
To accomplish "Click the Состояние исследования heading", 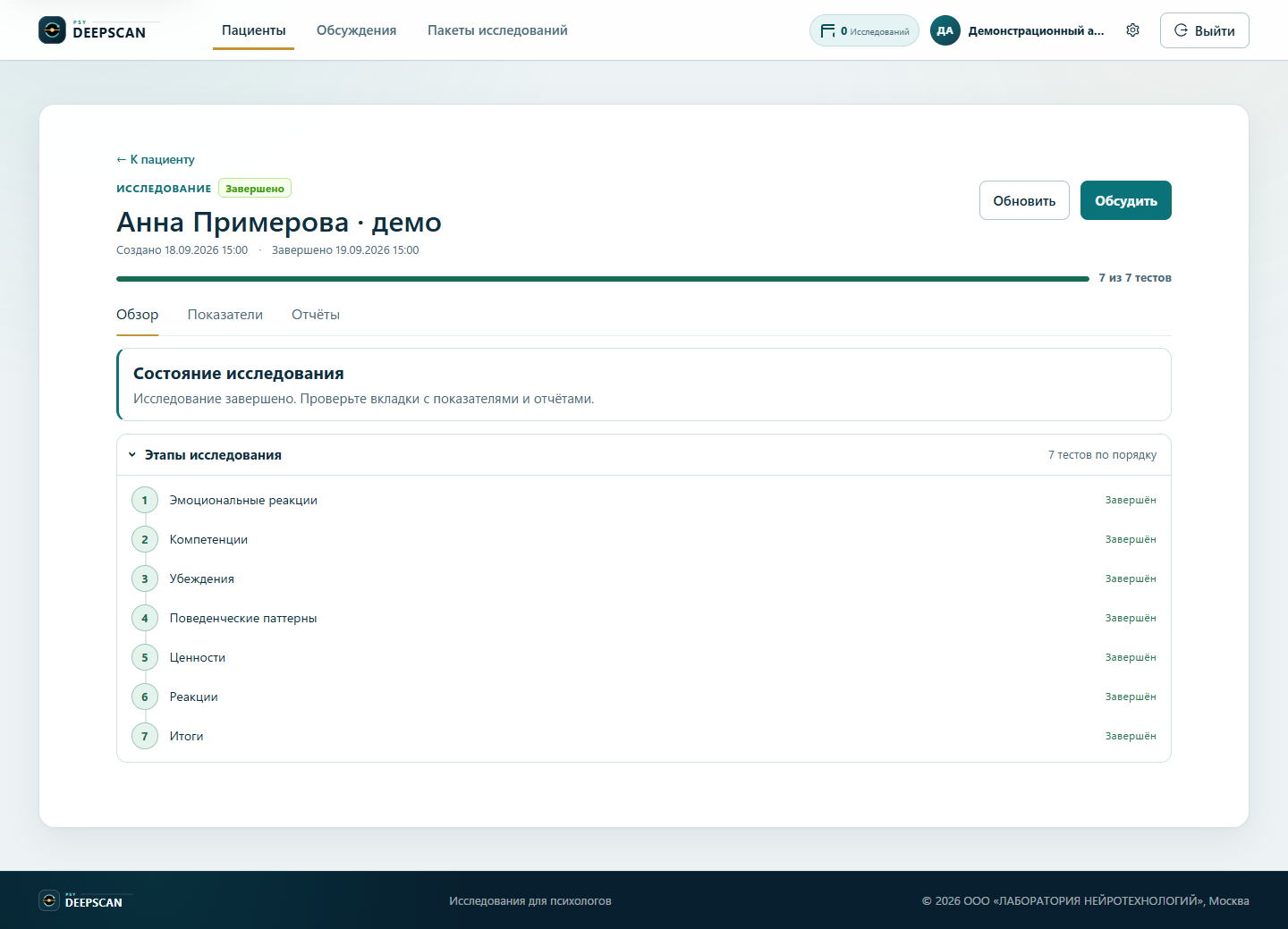I will click(239, 374).
